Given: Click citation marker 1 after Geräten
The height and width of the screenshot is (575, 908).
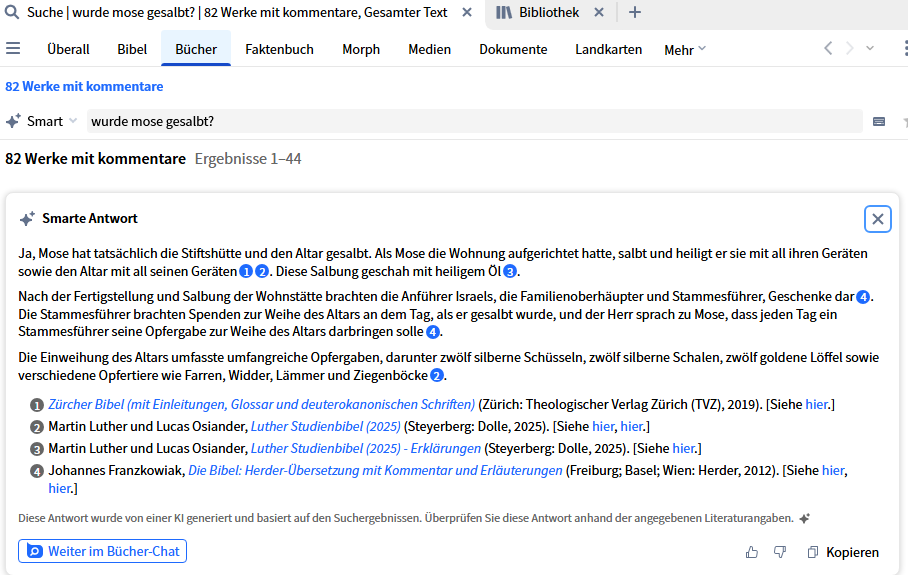Looking at the screenshot, I should click(x=246, y=272).
